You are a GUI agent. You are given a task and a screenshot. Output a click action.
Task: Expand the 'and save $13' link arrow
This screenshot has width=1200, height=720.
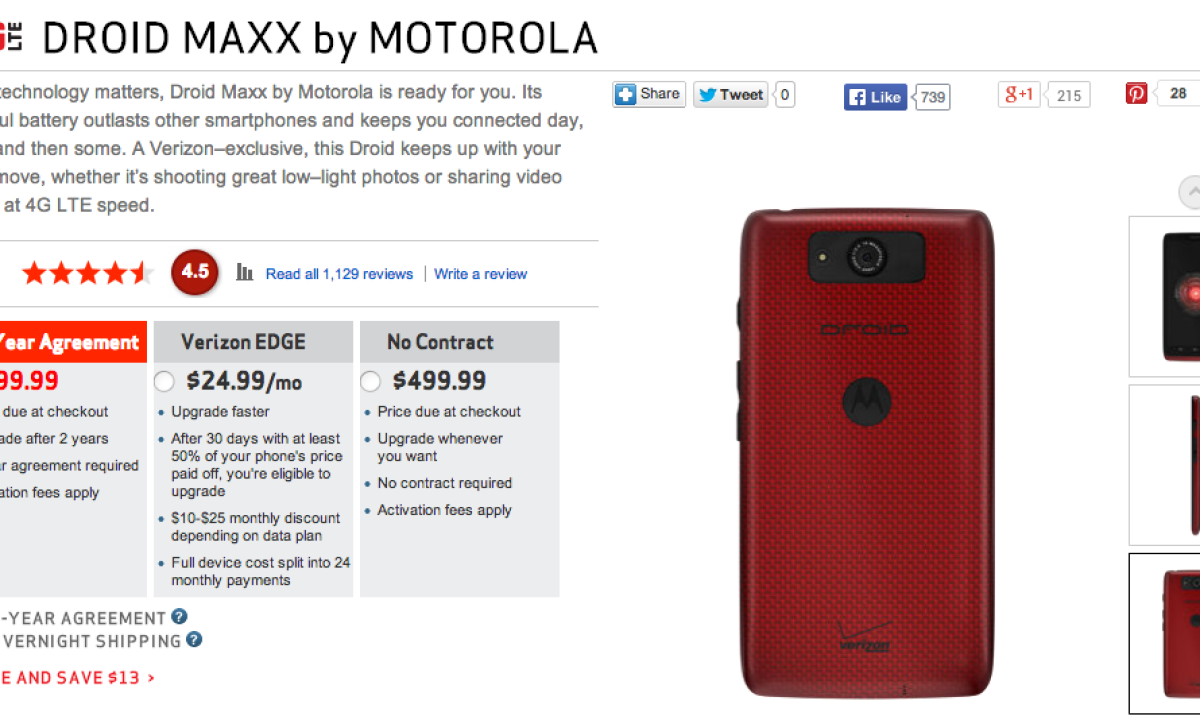(x=151, y=678)
